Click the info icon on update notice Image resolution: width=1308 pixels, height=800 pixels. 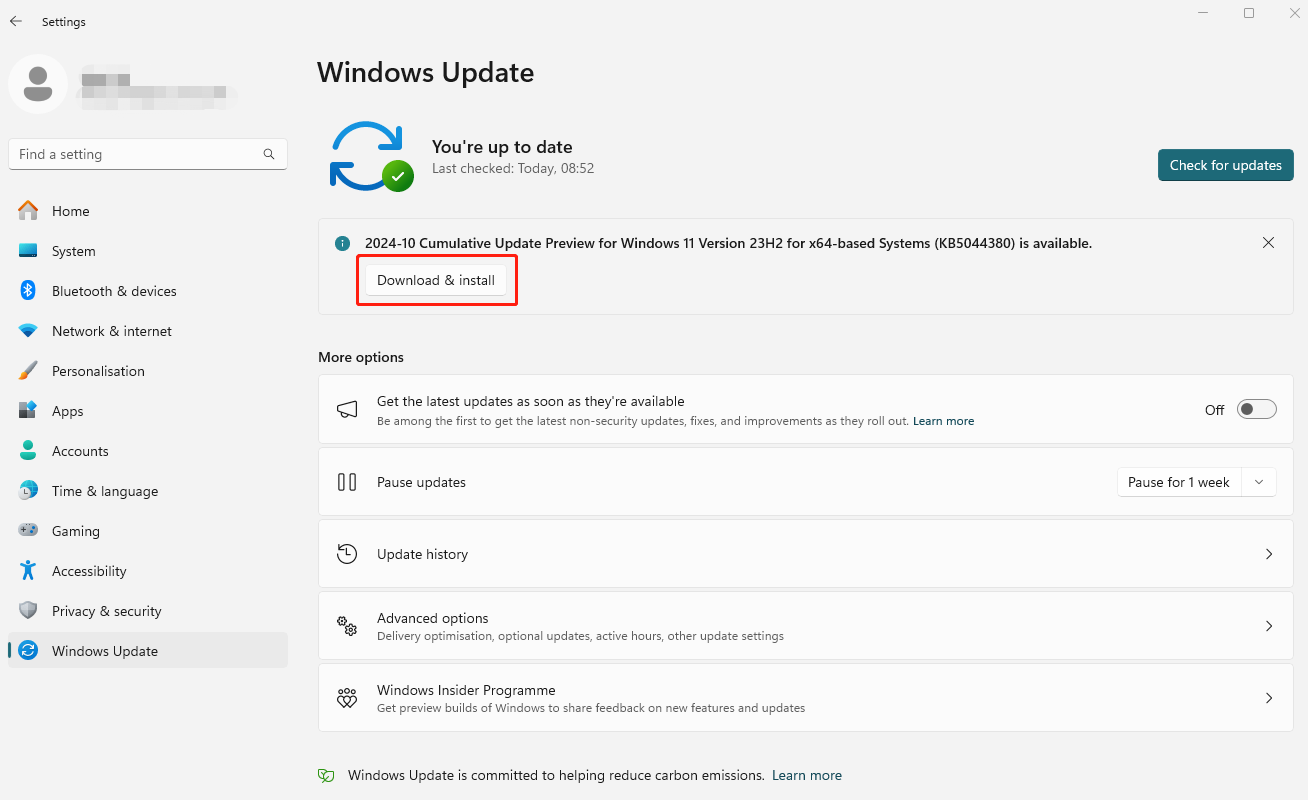click(x=343, y=243)
